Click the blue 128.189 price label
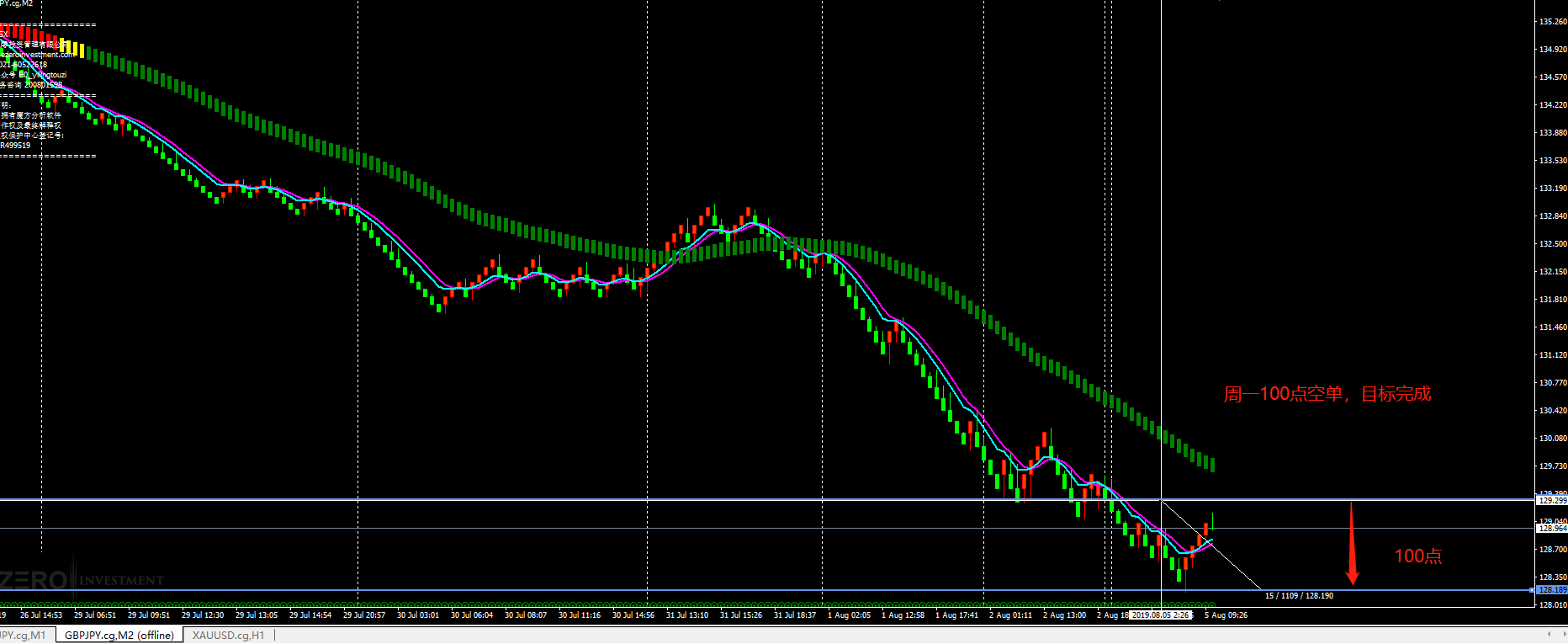This screenshot has height=644, width=1568. pyautogui.click(x=1552, y=590)
